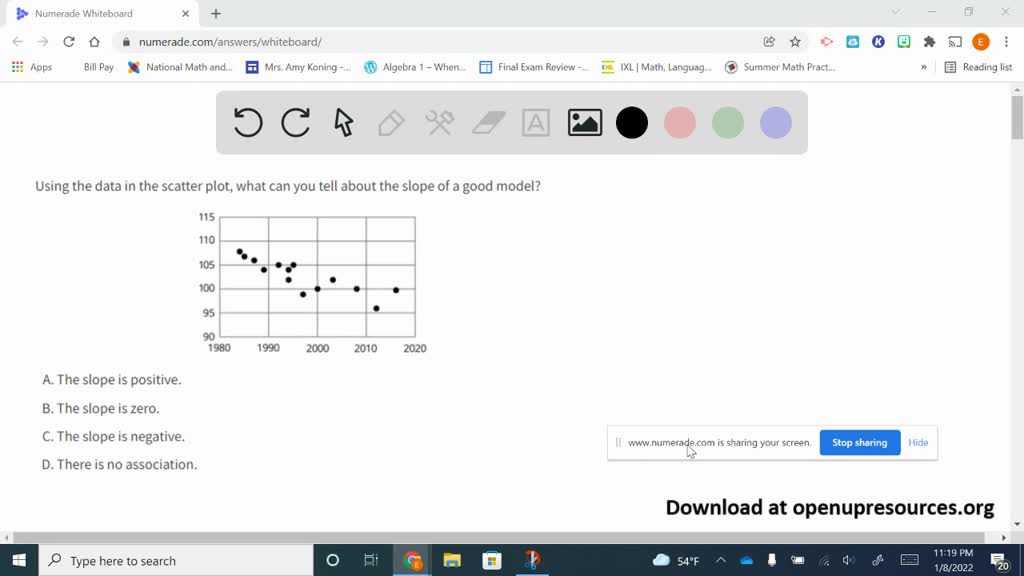Expand hidden icons in the system tray
The image size is (1024, 576).
pos(720,560)
